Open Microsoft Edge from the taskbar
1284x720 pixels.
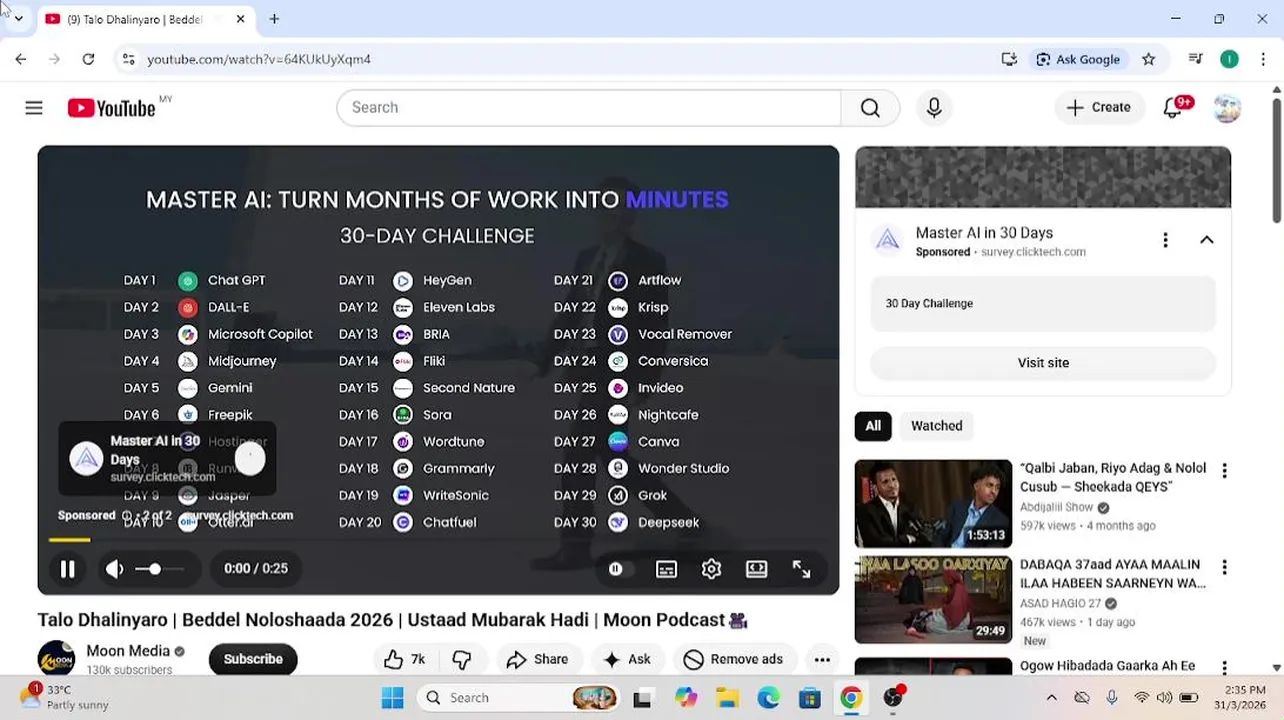(x=768, y=698)
